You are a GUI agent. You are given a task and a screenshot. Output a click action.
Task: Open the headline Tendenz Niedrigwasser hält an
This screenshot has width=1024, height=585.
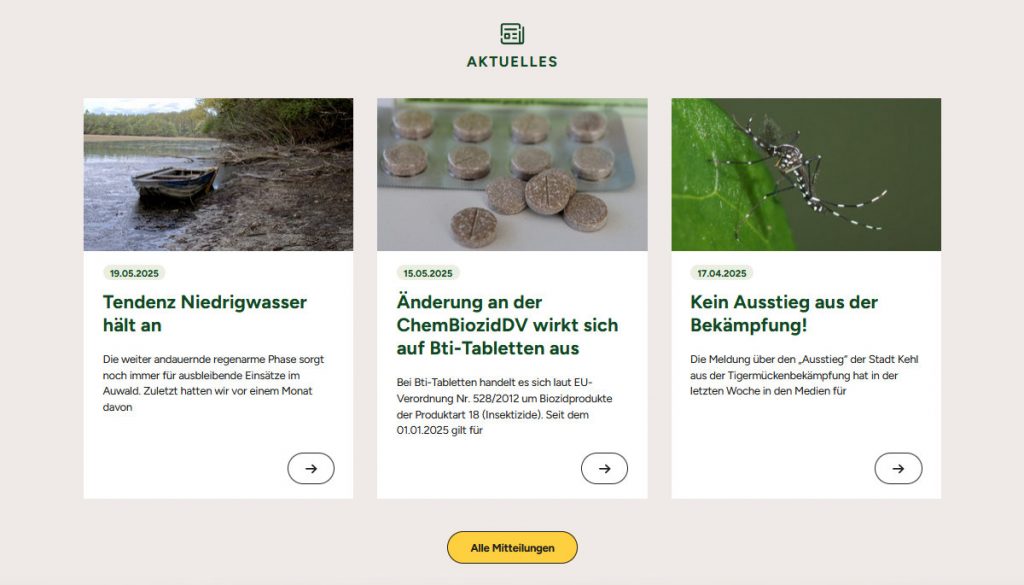(x=204, y=313)
